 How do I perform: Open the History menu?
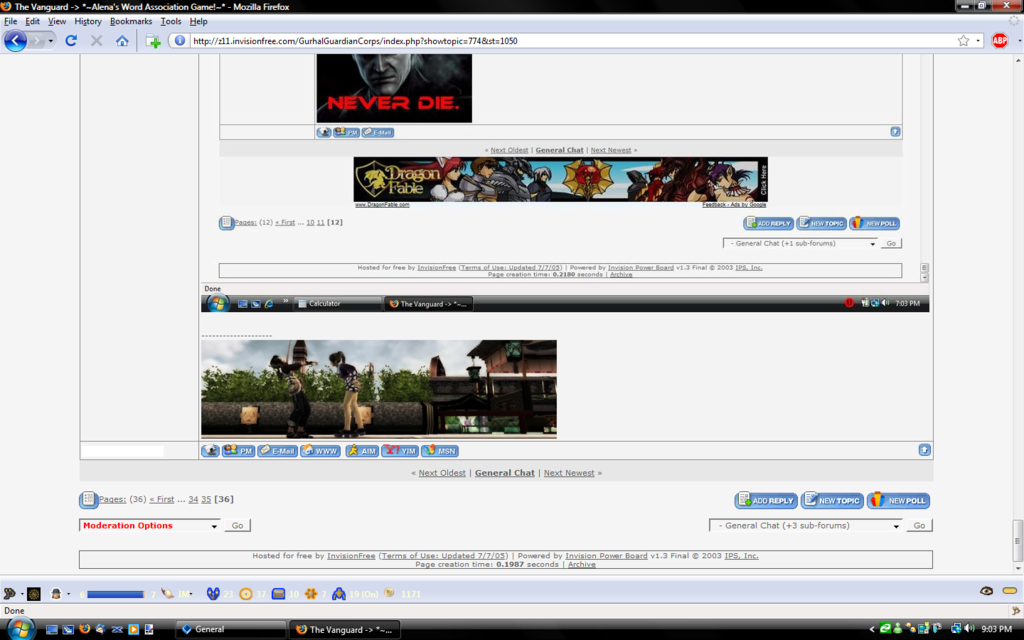pyautogui.click(x=88, y=21)
